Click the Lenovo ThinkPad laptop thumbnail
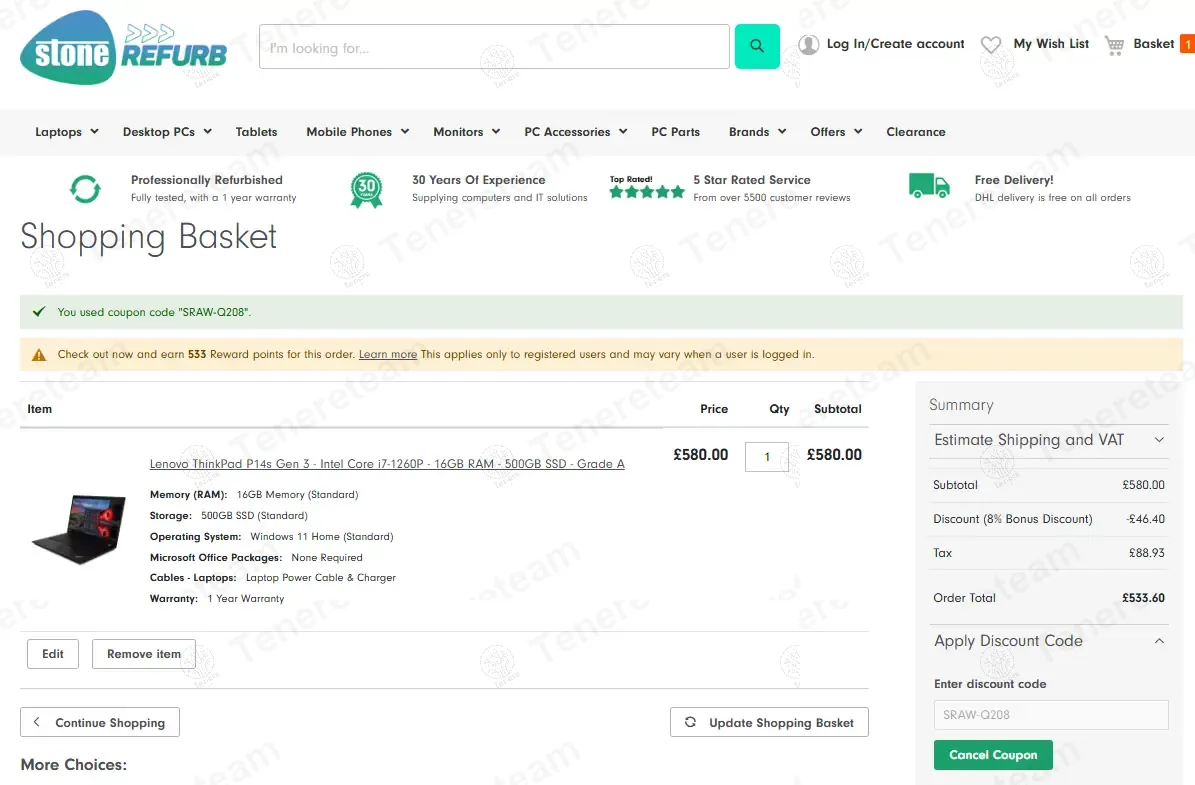The height and width of the screenshot is (785, 1195). tap(78, 529)
